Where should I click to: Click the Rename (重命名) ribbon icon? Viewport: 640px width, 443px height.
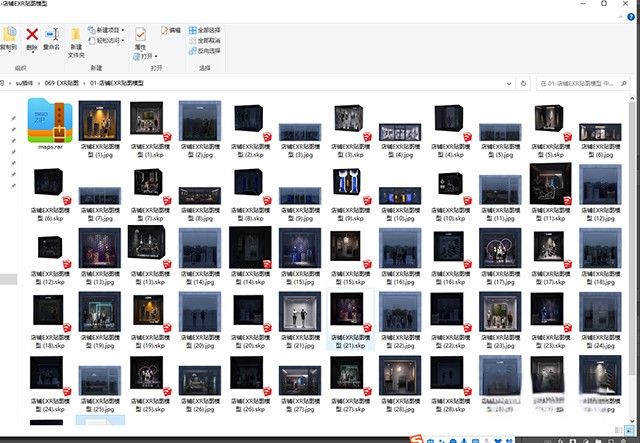coord(53,35)
